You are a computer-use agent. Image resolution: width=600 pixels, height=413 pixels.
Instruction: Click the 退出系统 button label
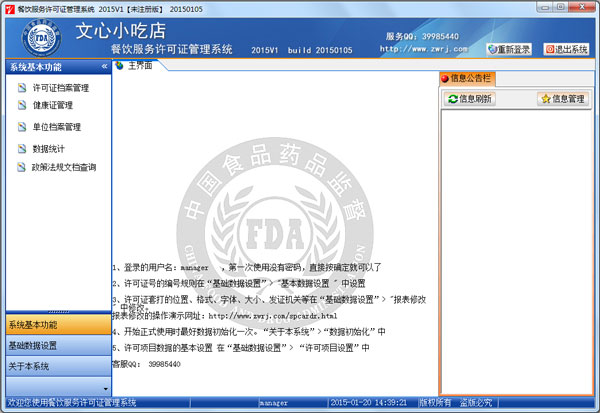click(x=571, y=49)
